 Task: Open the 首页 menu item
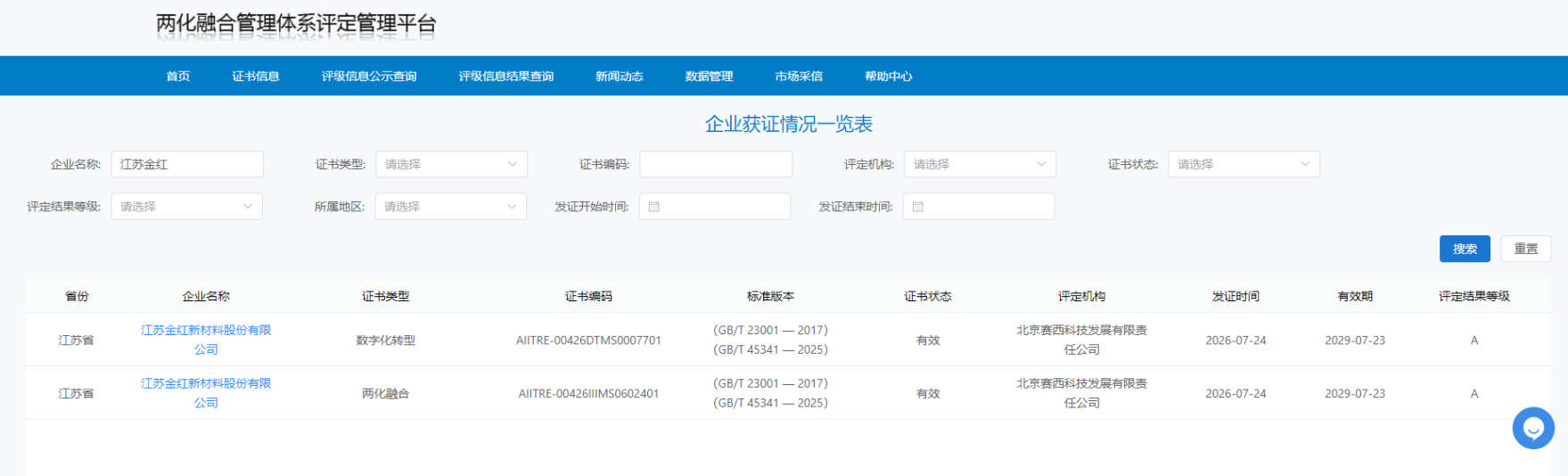point(177,76)
